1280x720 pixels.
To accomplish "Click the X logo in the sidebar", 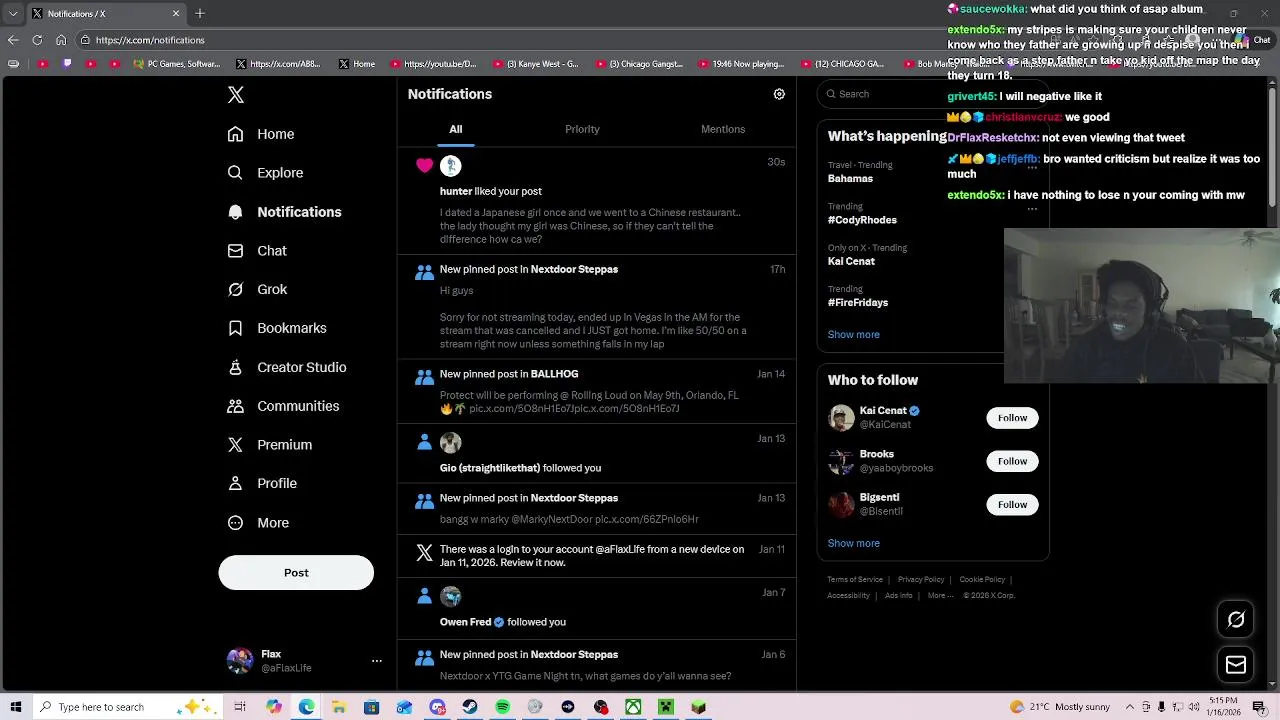I will pos(236,95).
